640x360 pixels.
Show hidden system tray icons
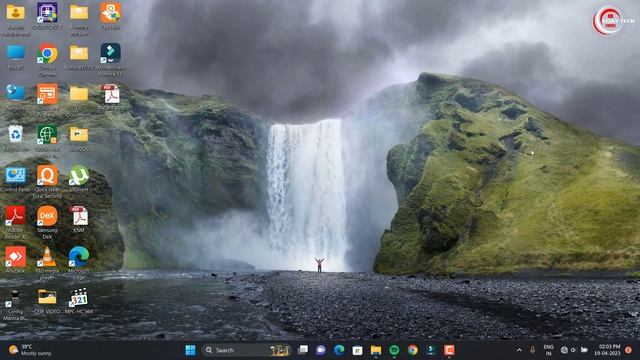(519, 350)
